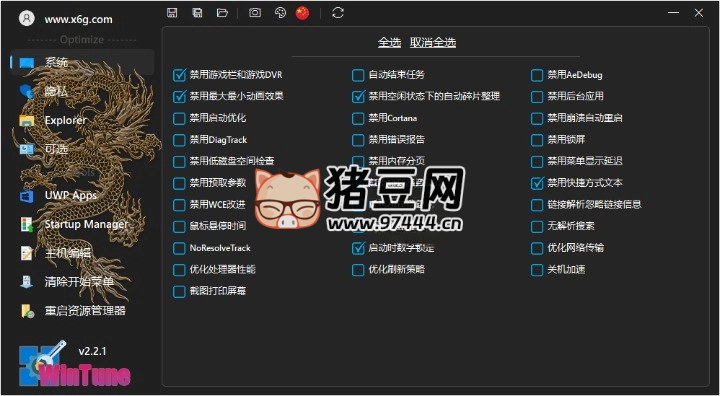720x396 pixels.
Task: Tick 禁用错误报告 checkbox
Action: pyautogui.click(x=358, y=140)
